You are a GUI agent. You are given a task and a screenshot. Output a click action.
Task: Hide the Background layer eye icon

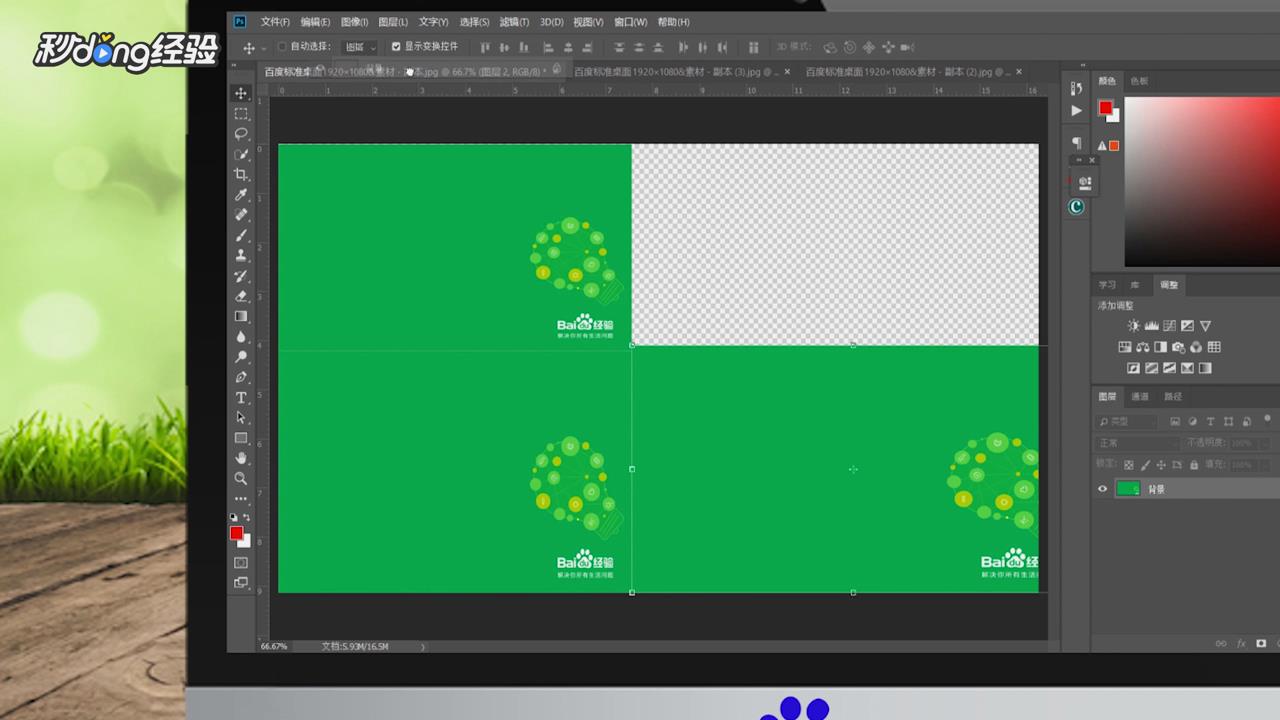coord(1103,489)
